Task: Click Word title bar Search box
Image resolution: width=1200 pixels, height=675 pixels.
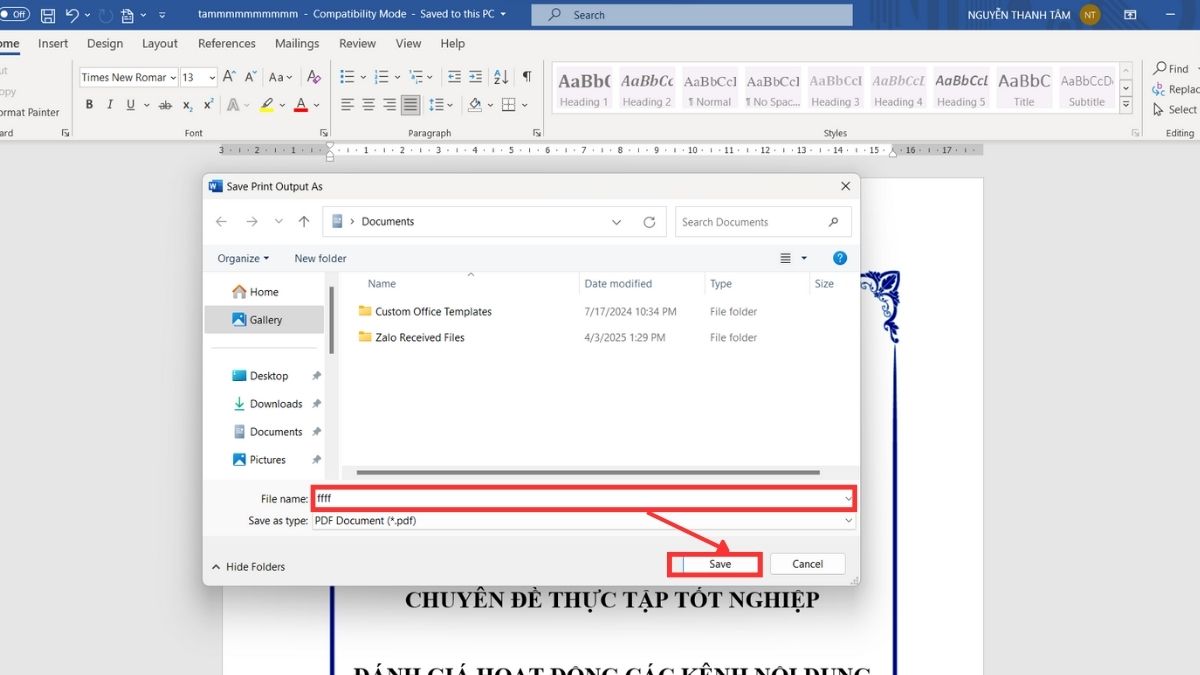Action: pos(692,15)
